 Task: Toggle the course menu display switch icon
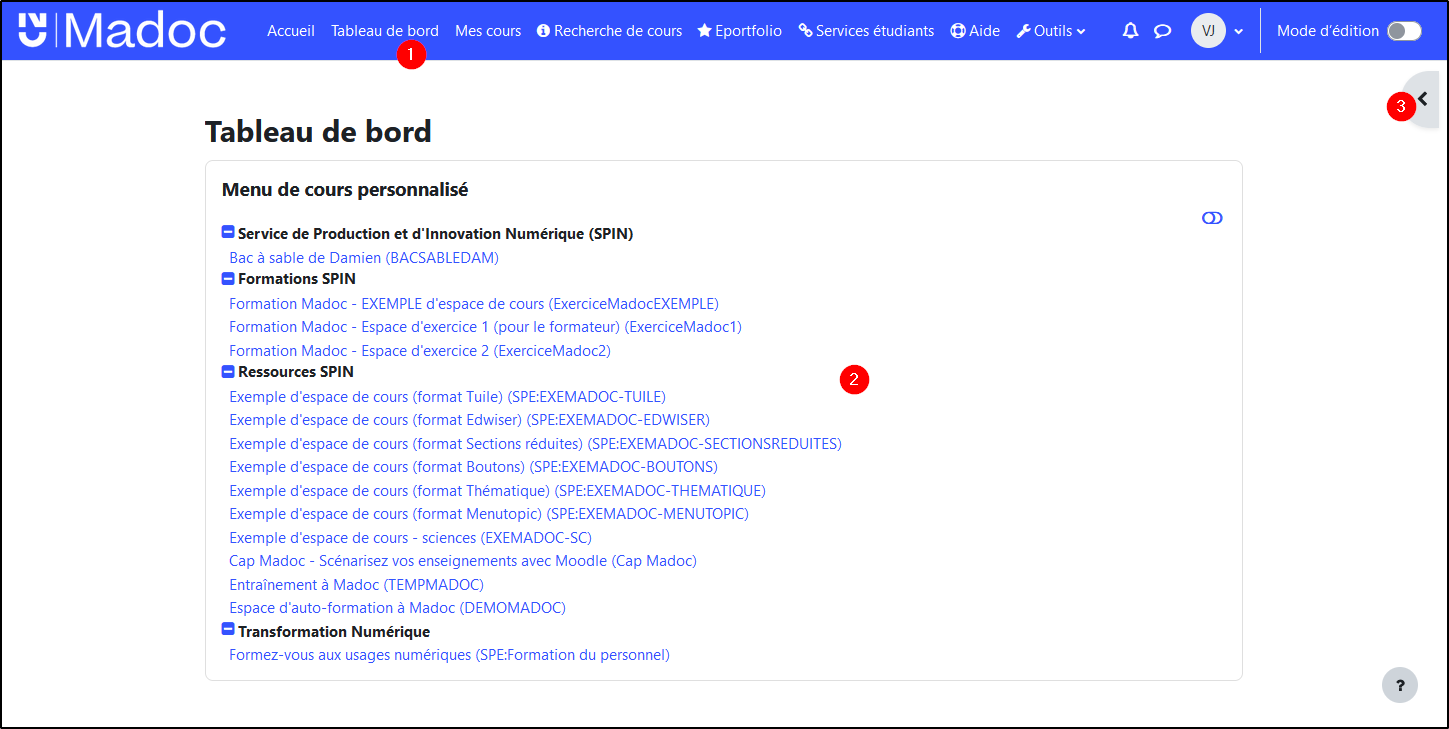point(1212,218)
